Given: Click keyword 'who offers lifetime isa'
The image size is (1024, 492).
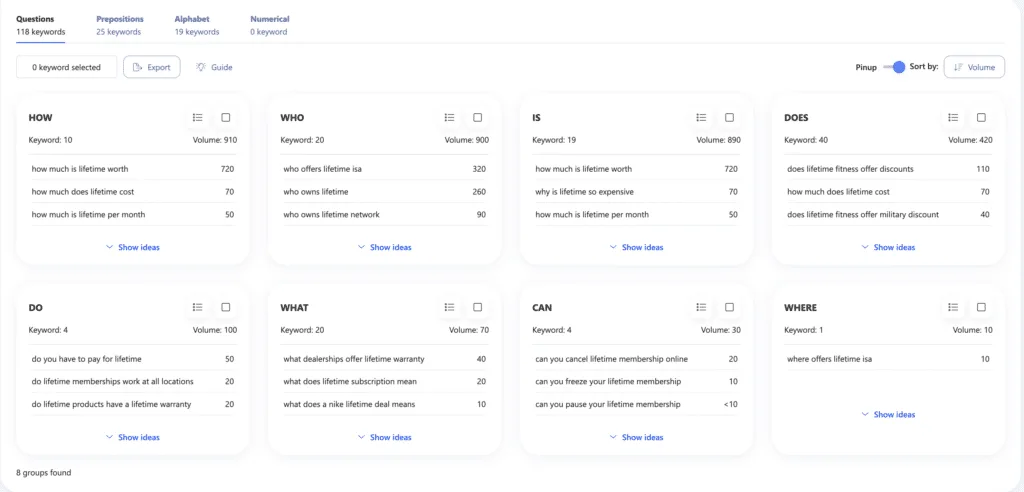Looking at the screenshot, I should (323, 169).
